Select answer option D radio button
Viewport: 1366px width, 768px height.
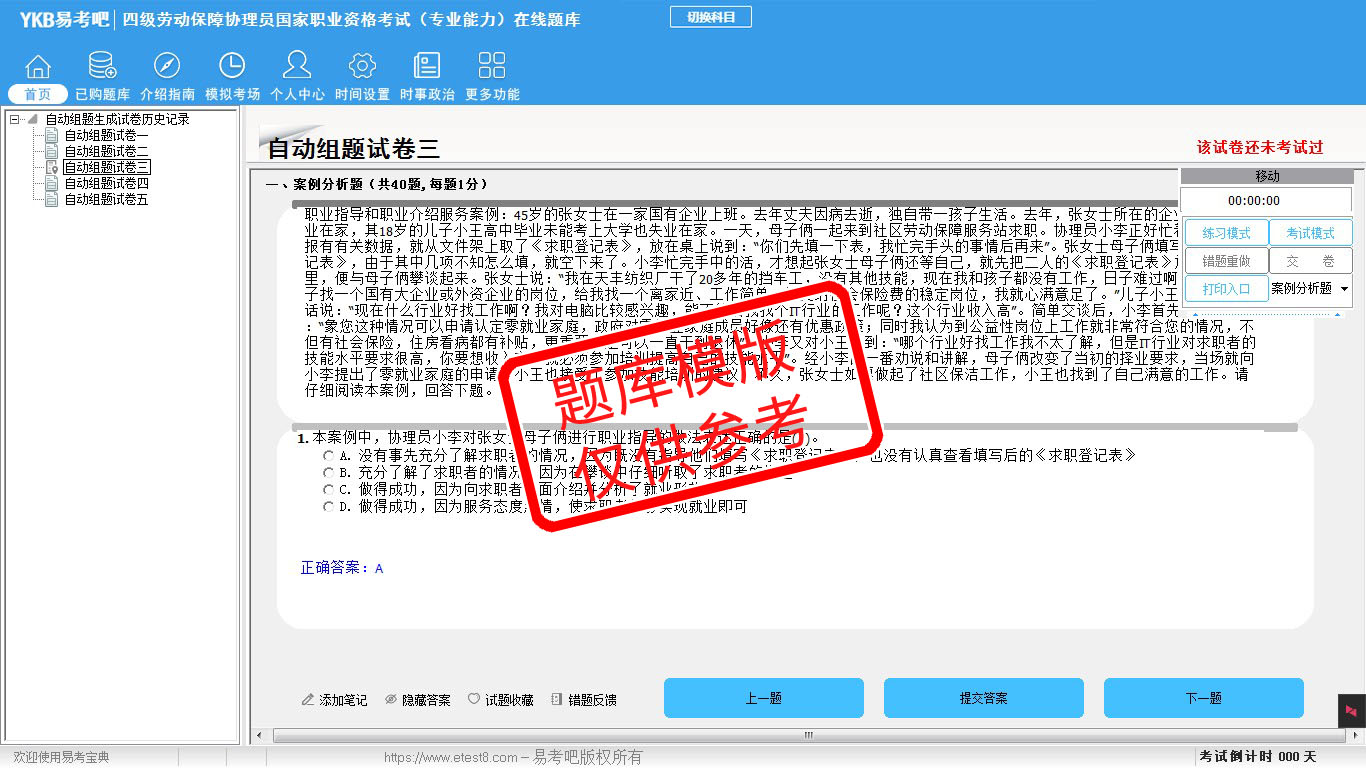[329, 507]
